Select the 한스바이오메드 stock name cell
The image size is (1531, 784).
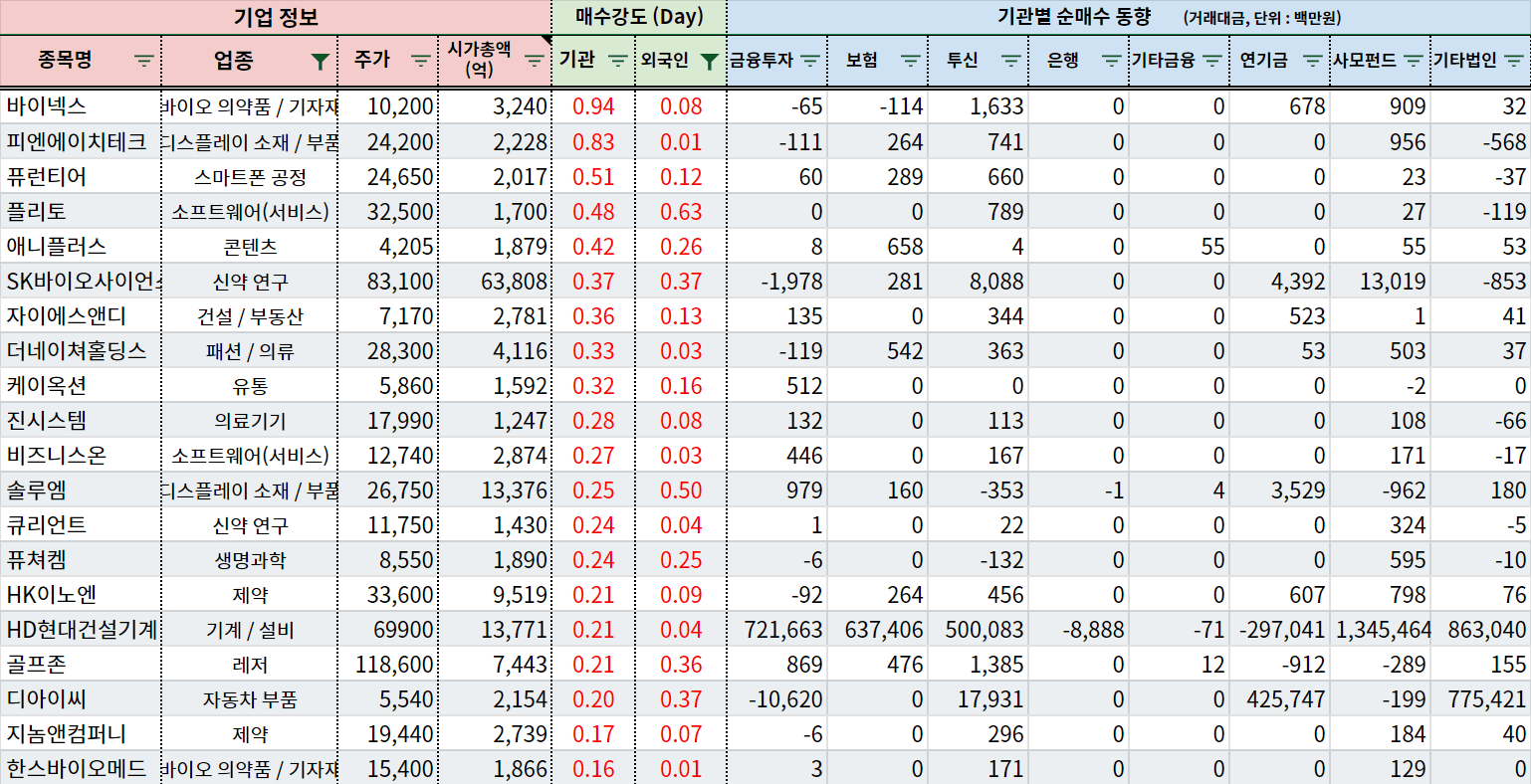tap(80, 768)
